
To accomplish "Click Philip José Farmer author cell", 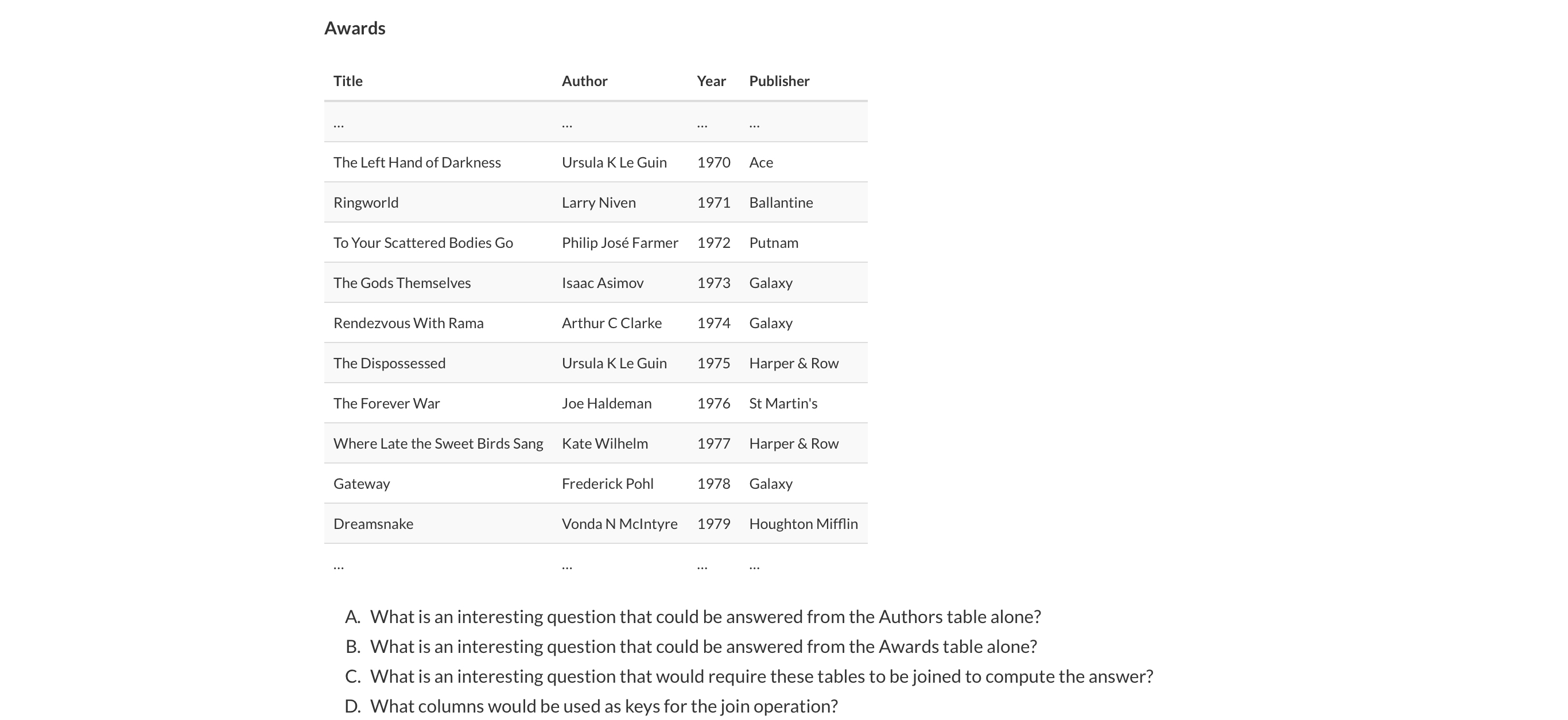I will coord(620,243).
